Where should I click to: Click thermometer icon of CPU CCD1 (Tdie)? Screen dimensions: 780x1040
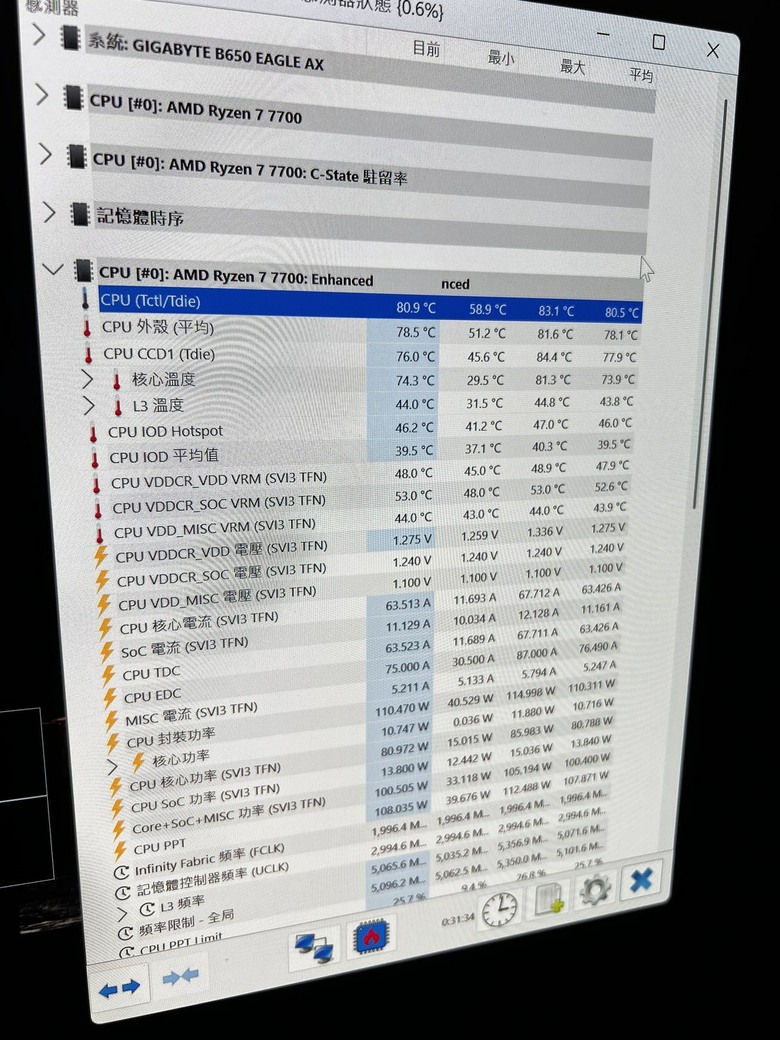click(88, 354)
